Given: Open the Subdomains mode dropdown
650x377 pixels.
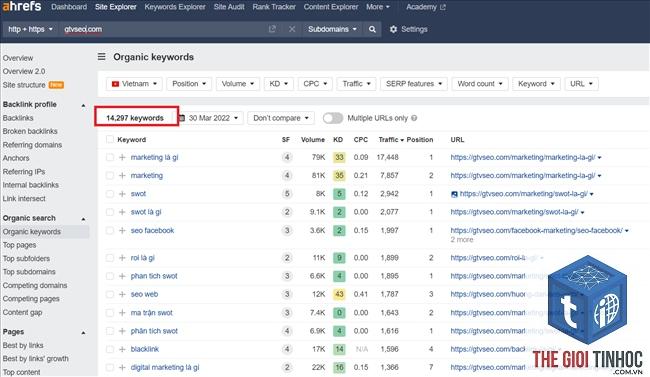Looking at the screenshot, I should pyautogui.click(x=332, y=29).
